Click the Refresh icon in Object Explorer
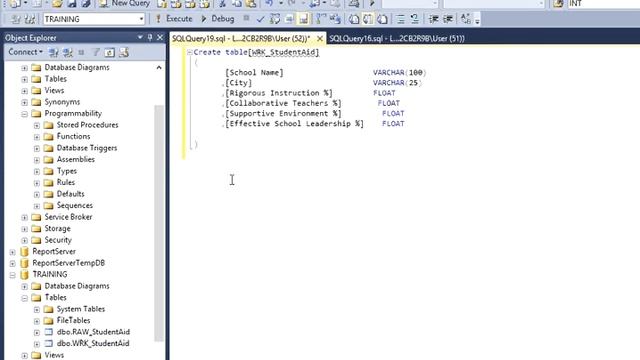This screenshot has height=360, width=640. tap(109, 52)
